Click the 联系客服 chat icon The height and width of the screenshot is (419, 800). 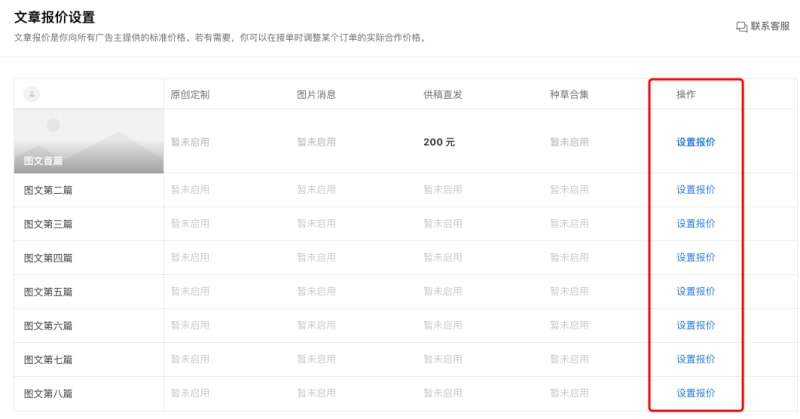tap(742, 27)
